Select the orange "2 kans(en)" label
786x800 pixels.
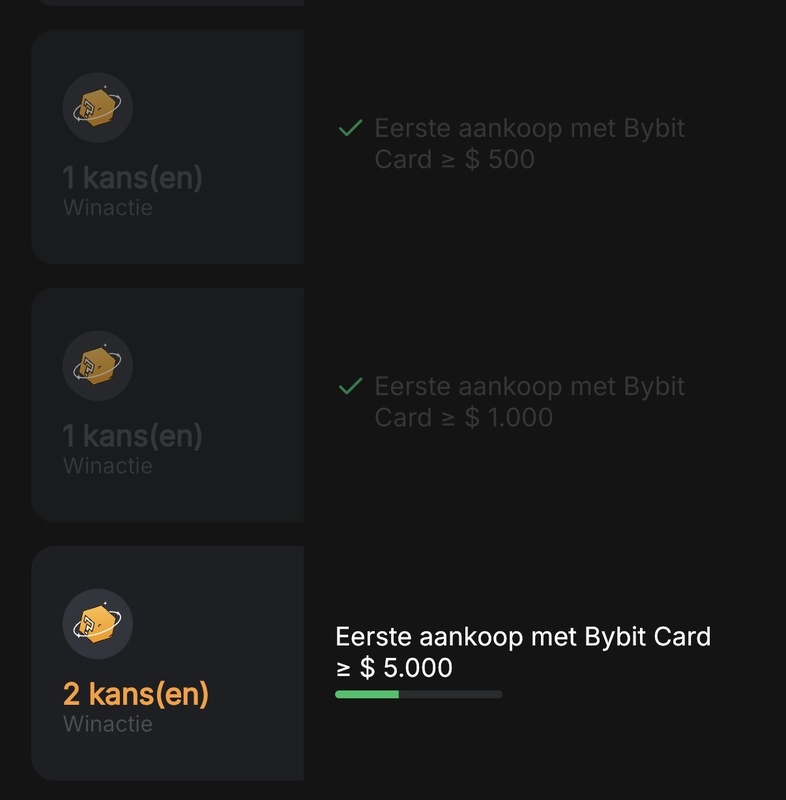click(x=135, y=693)
